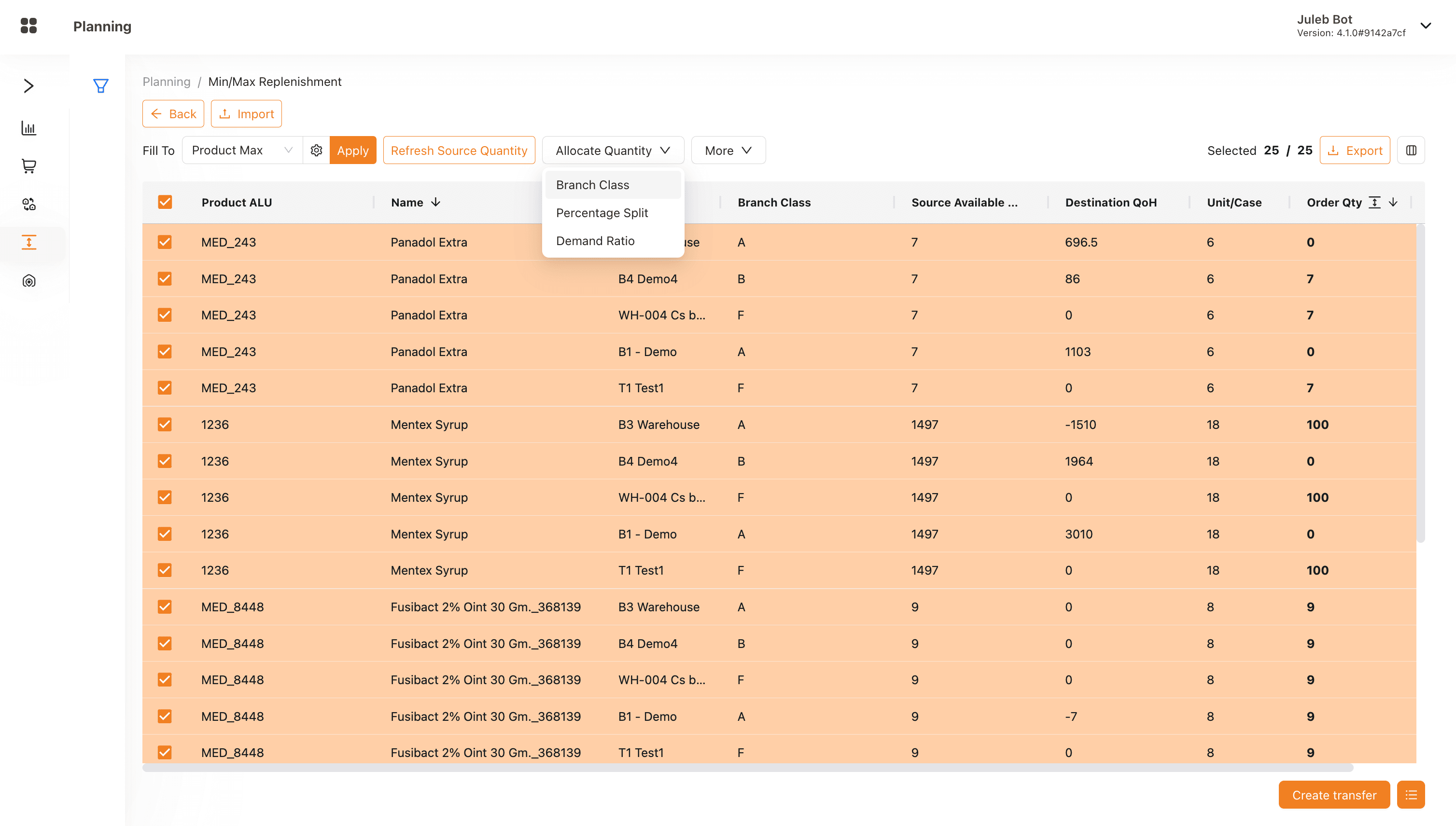1456x826 pixels.
Task: Uncheck the Panadol Extra WH-004 row
Action: tap(165, 315)
